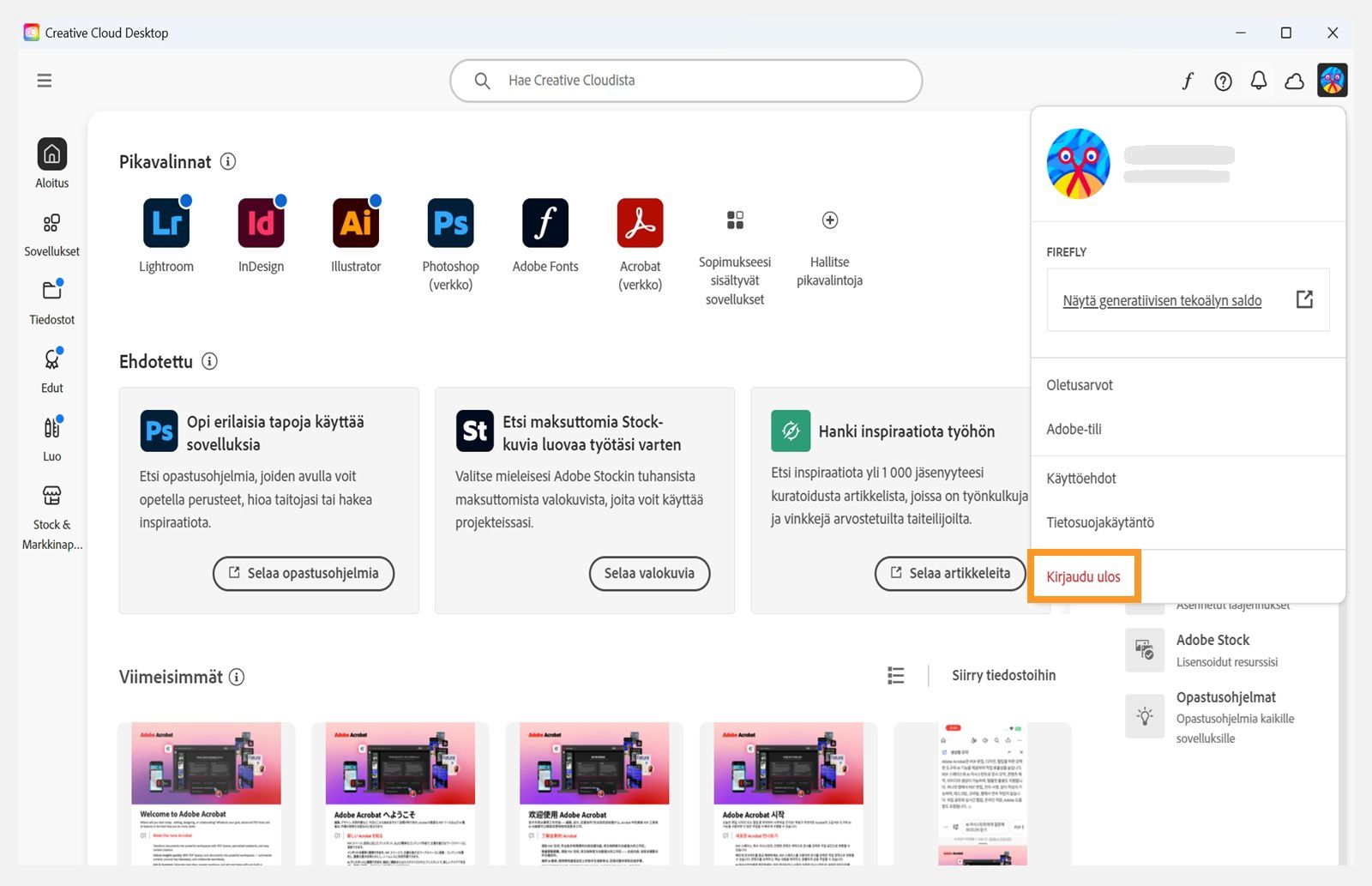This screenshot has width=1372, height=886.
Task: Click the profile picture in dropdown
Action: coord(1078,164)
